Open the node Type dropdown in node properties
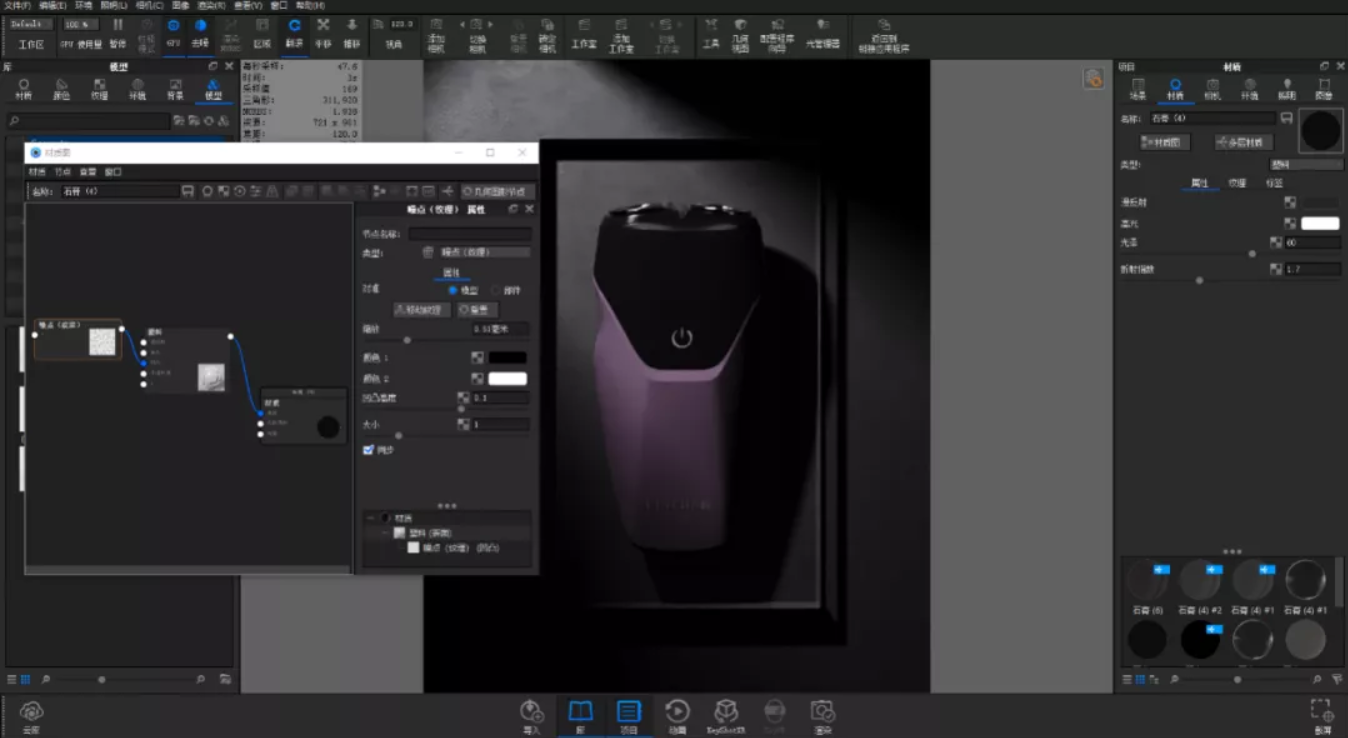 (476, 253)
